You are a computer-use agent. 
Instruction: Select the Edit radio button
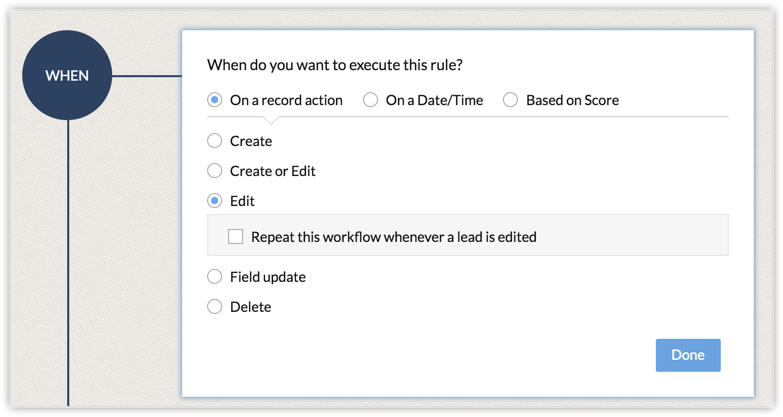click(x=214, y=201)
